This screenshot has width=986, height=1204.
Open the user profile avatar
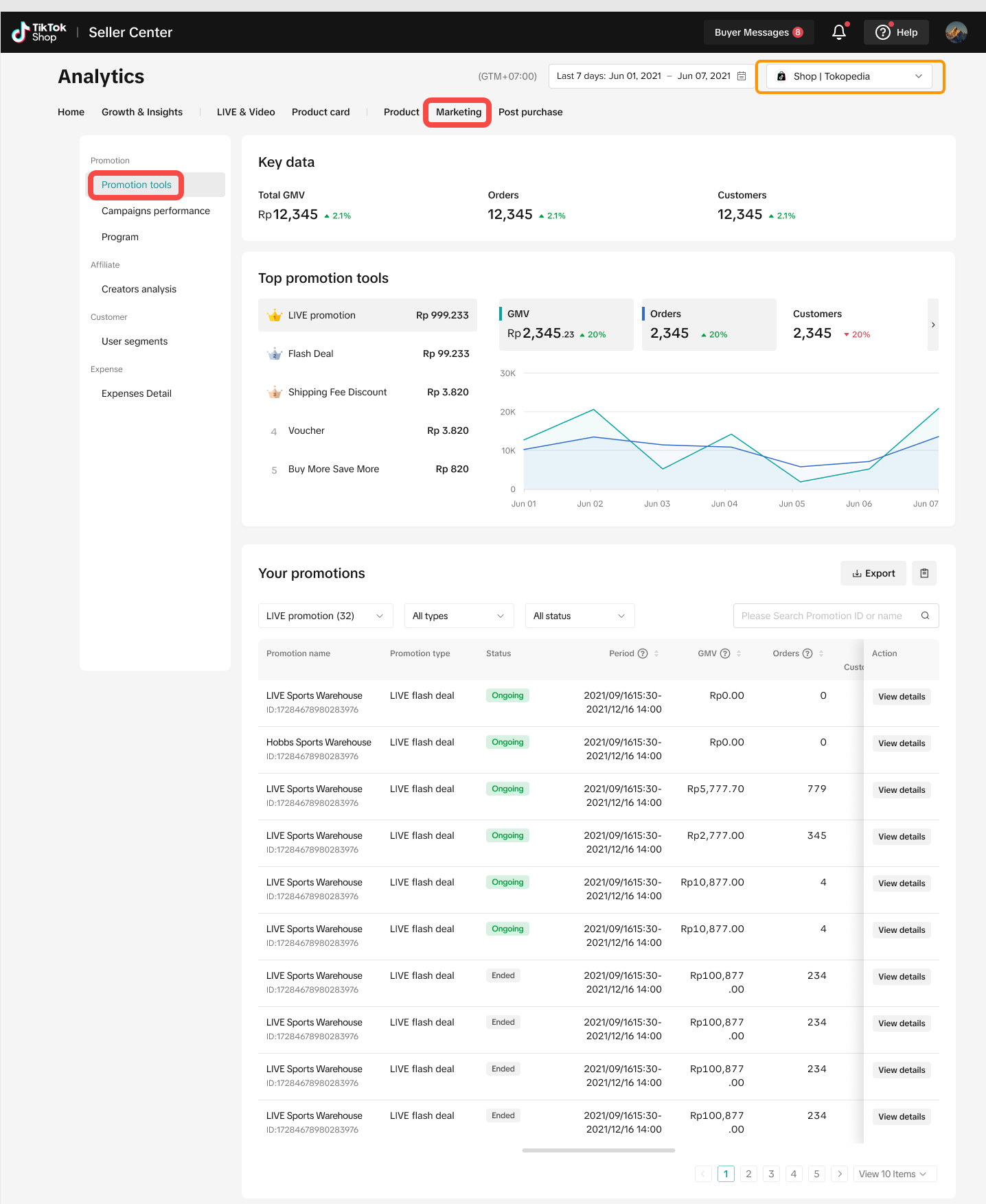956,32
